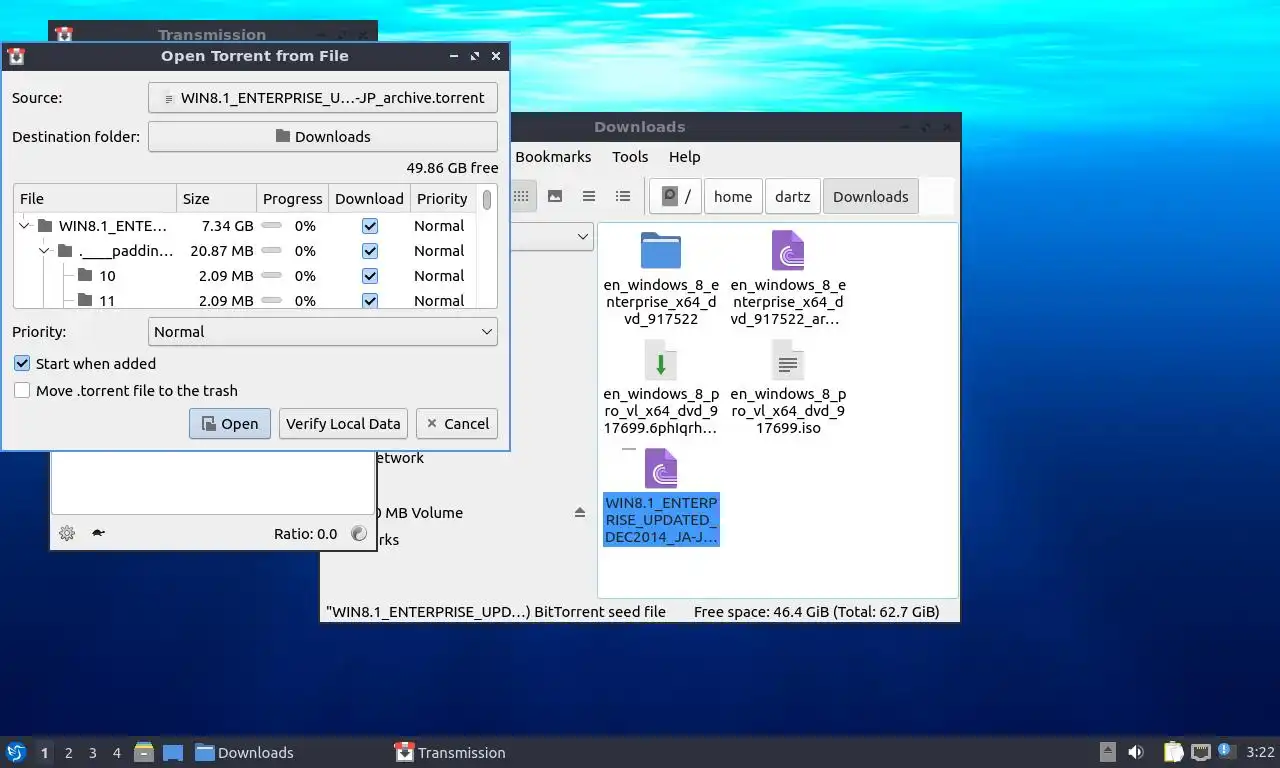Enable Move .torrent file to the trash
This screenshot has width=1280, height=768.
pyautogui.click(x=22, y=390)
